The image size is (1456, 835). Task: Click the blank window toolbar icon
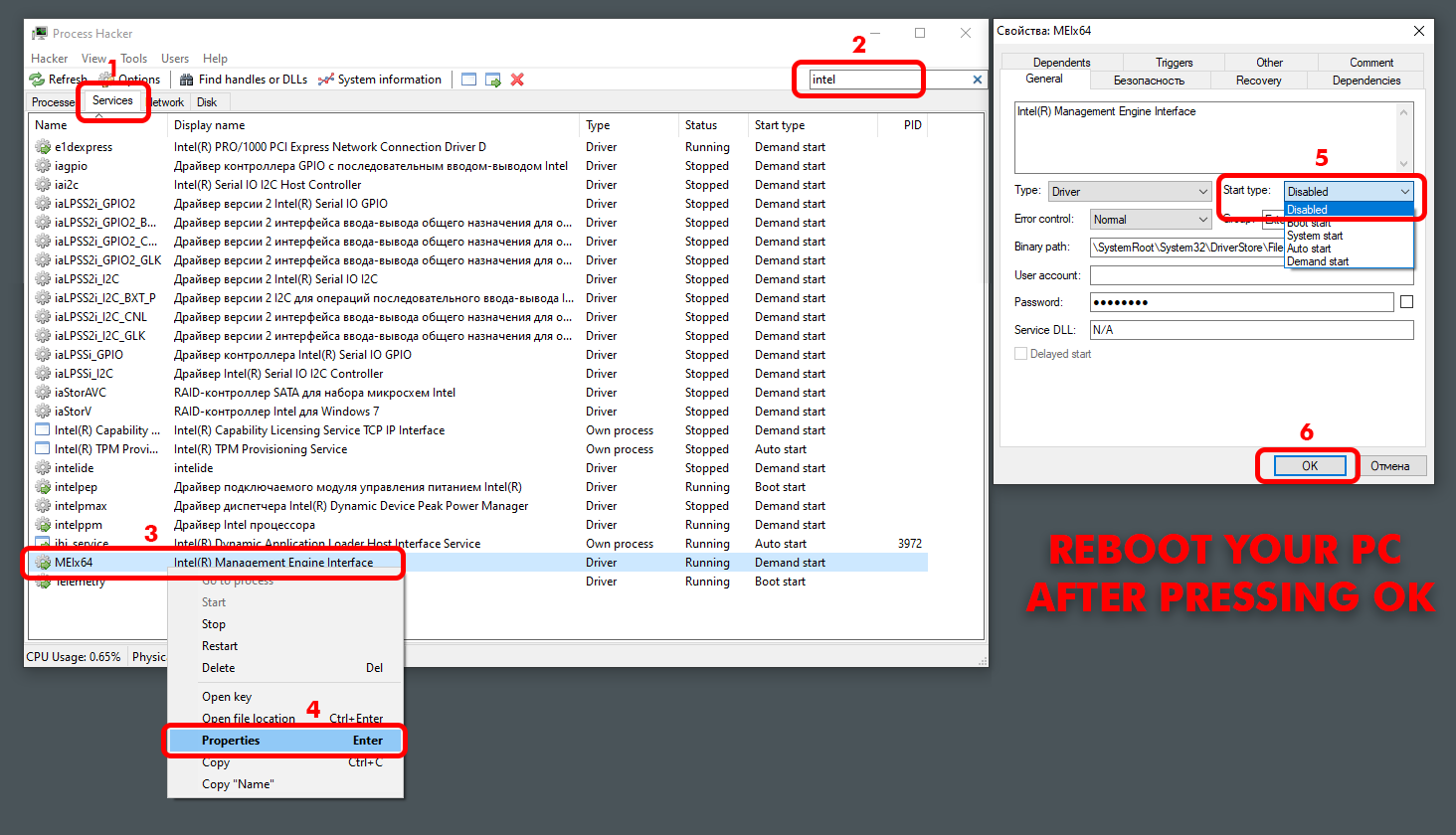[468, 80]
